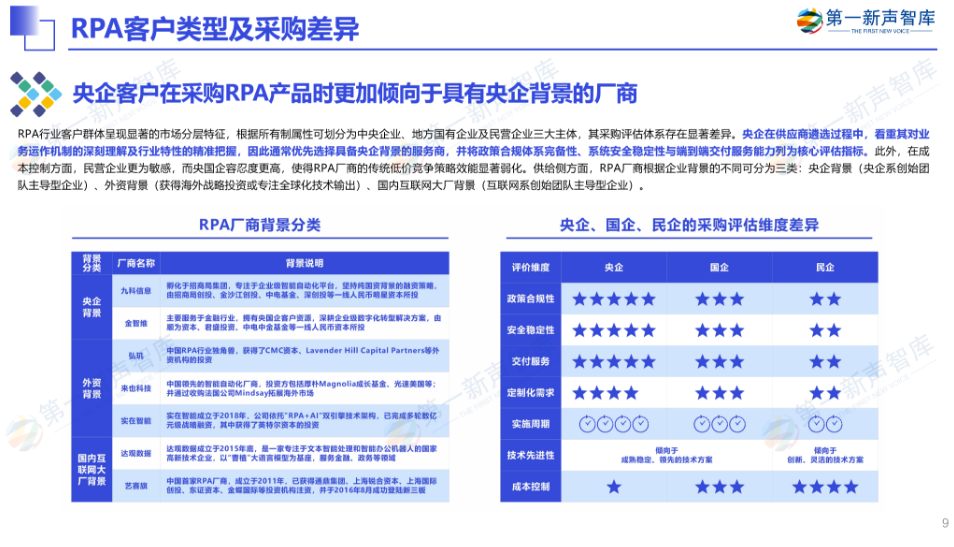Click the 国内互联网大厂背景 category cell

(x=92, y=470)
